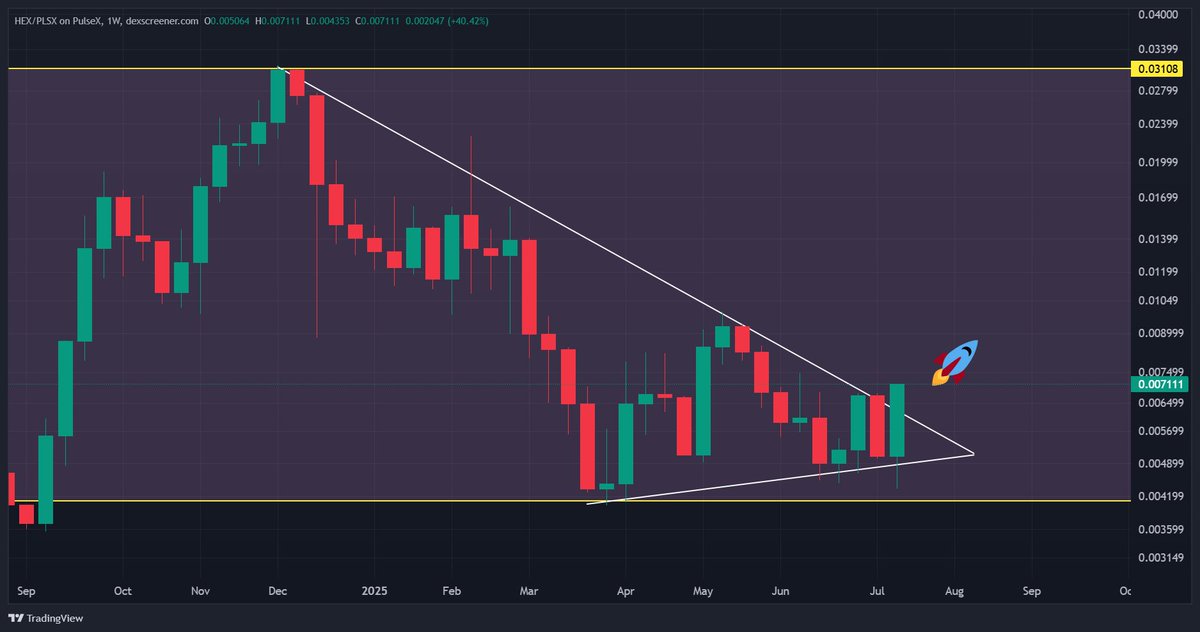1200x632 pixels.
Task: Click the Aug label on the time axis
Action: pos(954,591)
